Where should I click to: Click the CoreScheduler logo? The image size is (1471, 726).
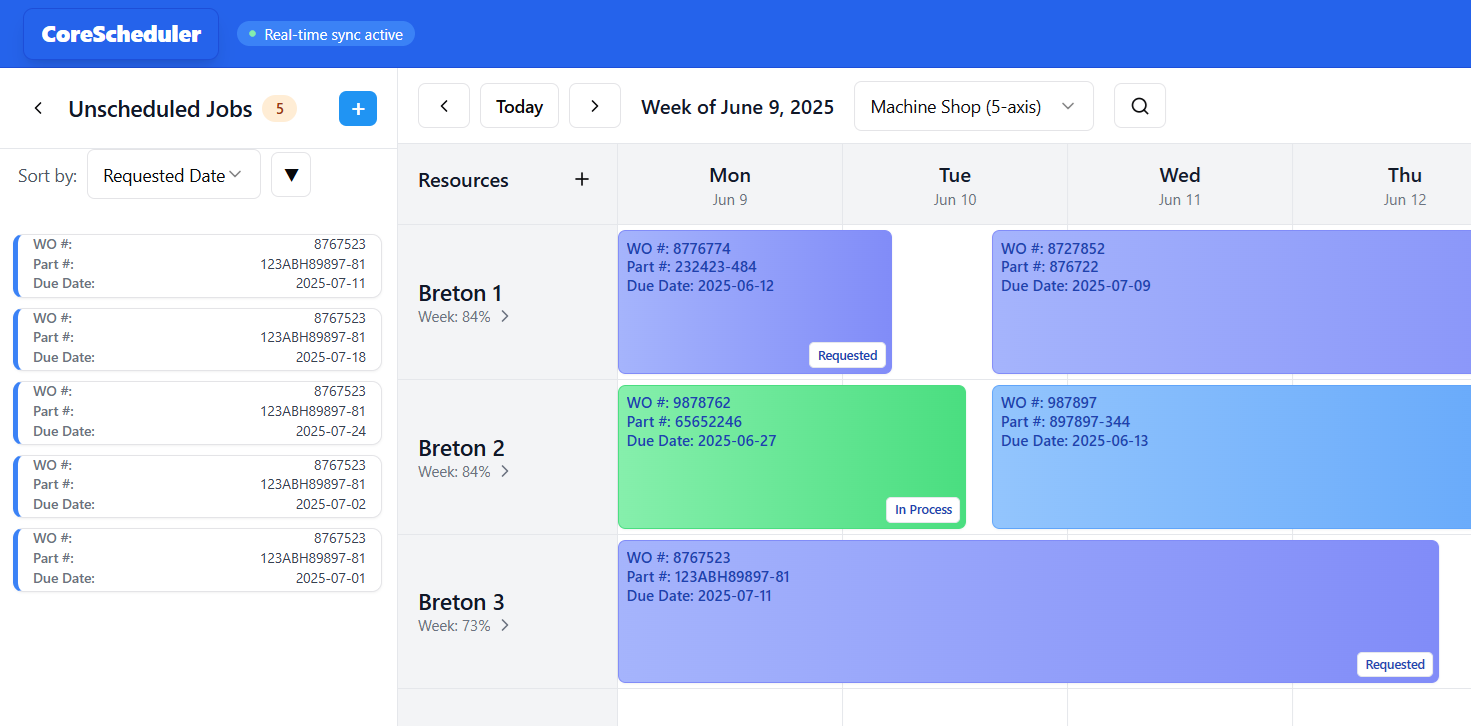click(x=120, y=33)
